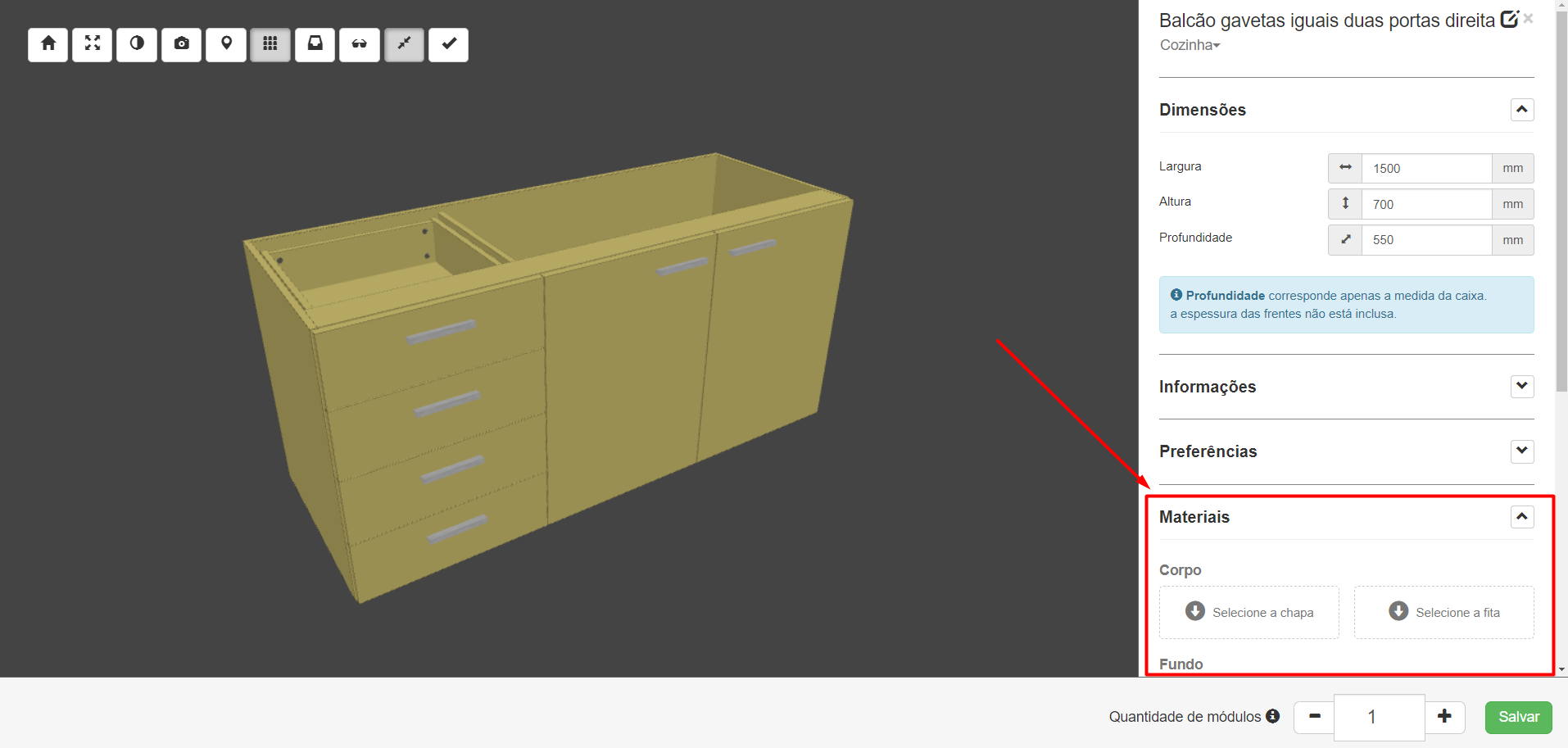The width and height of the screenshot is (1568, 748).
Task: Click the home view toolbar icon
Action: coord(48,44)
